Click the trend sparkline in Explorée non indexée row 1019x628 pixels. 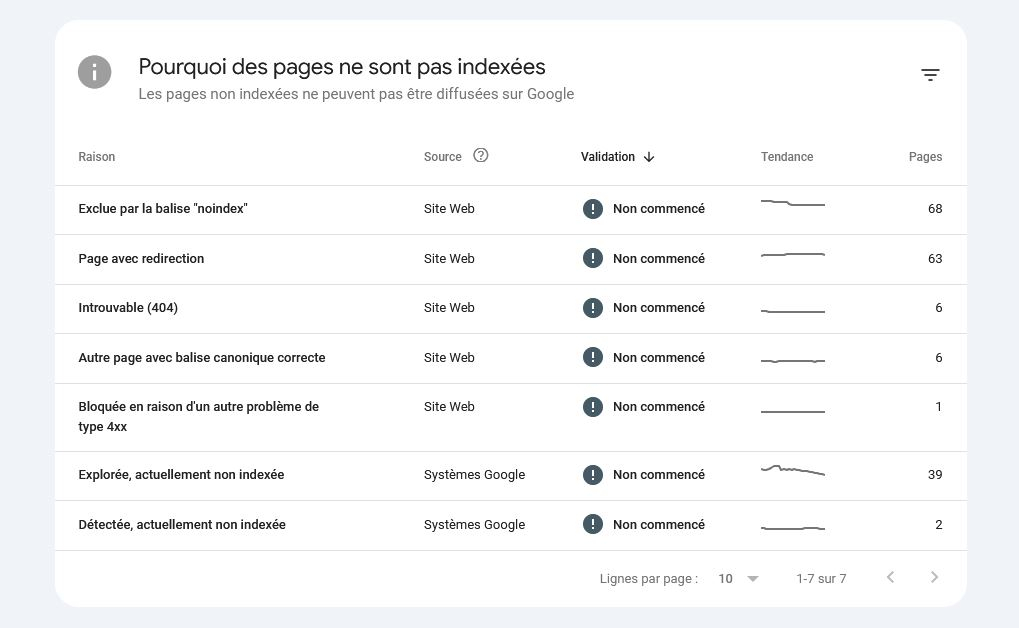tap(793, 470)
